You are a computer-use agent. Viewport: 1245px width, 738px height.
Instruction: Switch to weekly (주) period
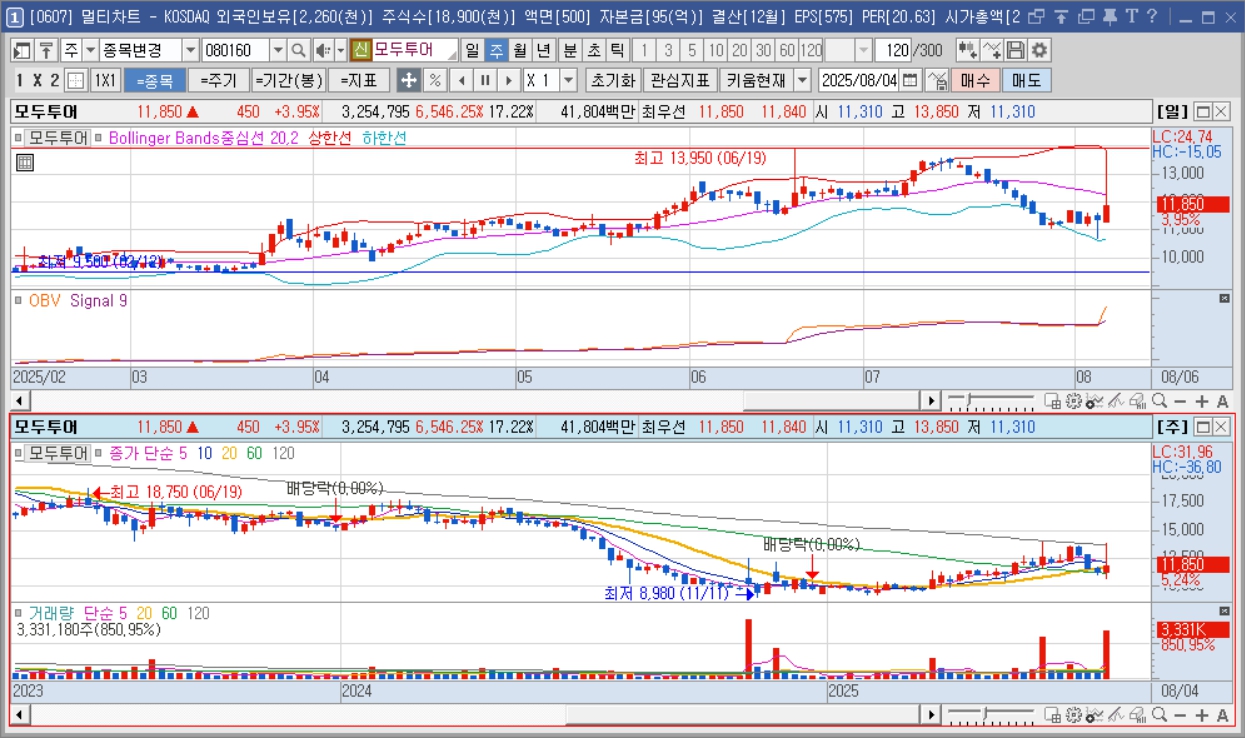pos(496,50)
